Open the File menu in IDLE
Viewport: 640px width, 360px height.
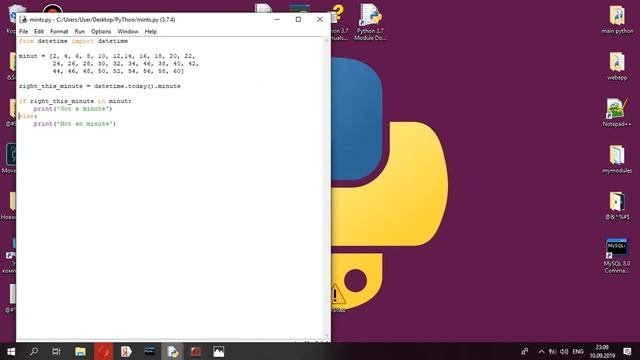(x=24, y=31)
